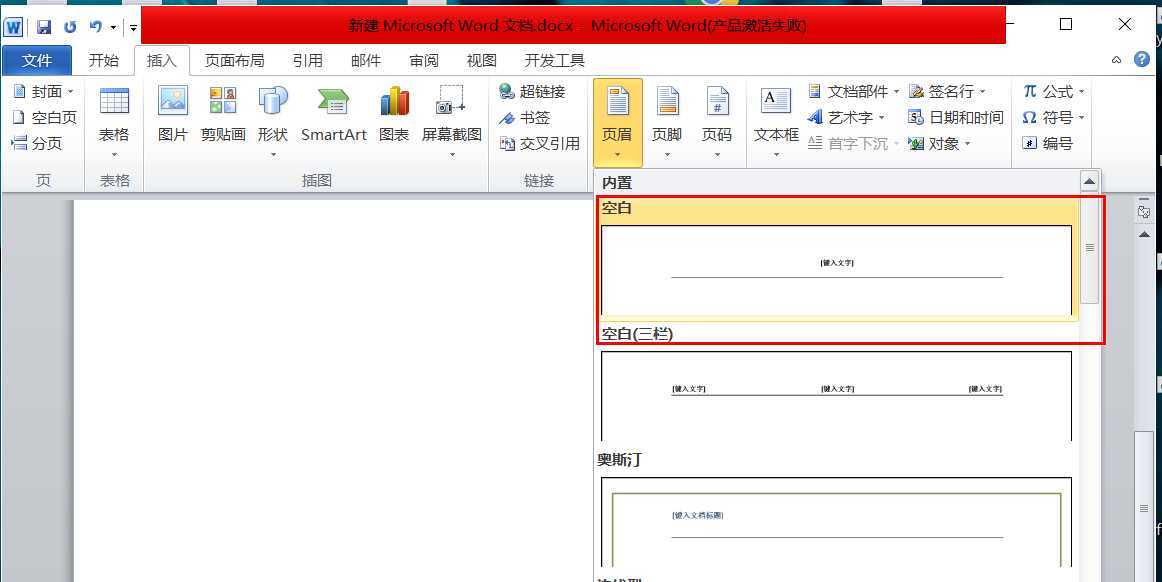The width and height of the screenshot is (1162, 582).
Task: Click the Word Help question mark icon
Action: click(x=1142, y=59)
